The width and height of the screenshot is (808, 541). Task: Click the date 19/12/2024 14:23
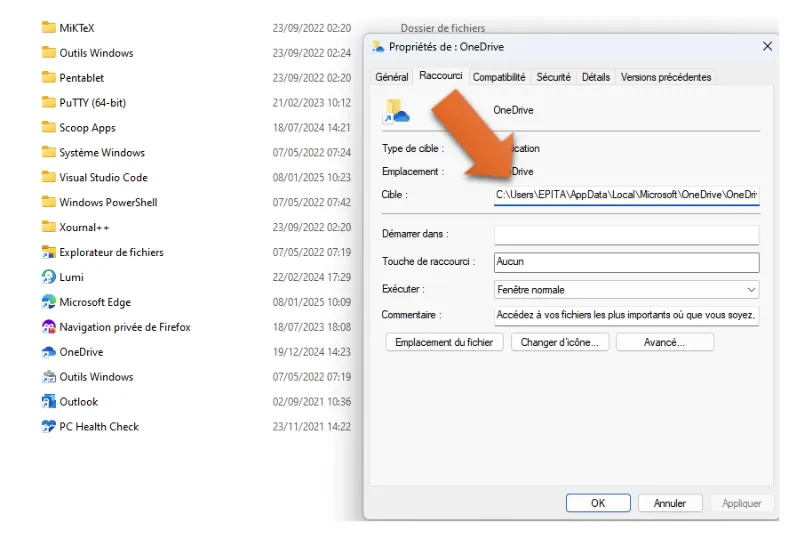[312, 352]
